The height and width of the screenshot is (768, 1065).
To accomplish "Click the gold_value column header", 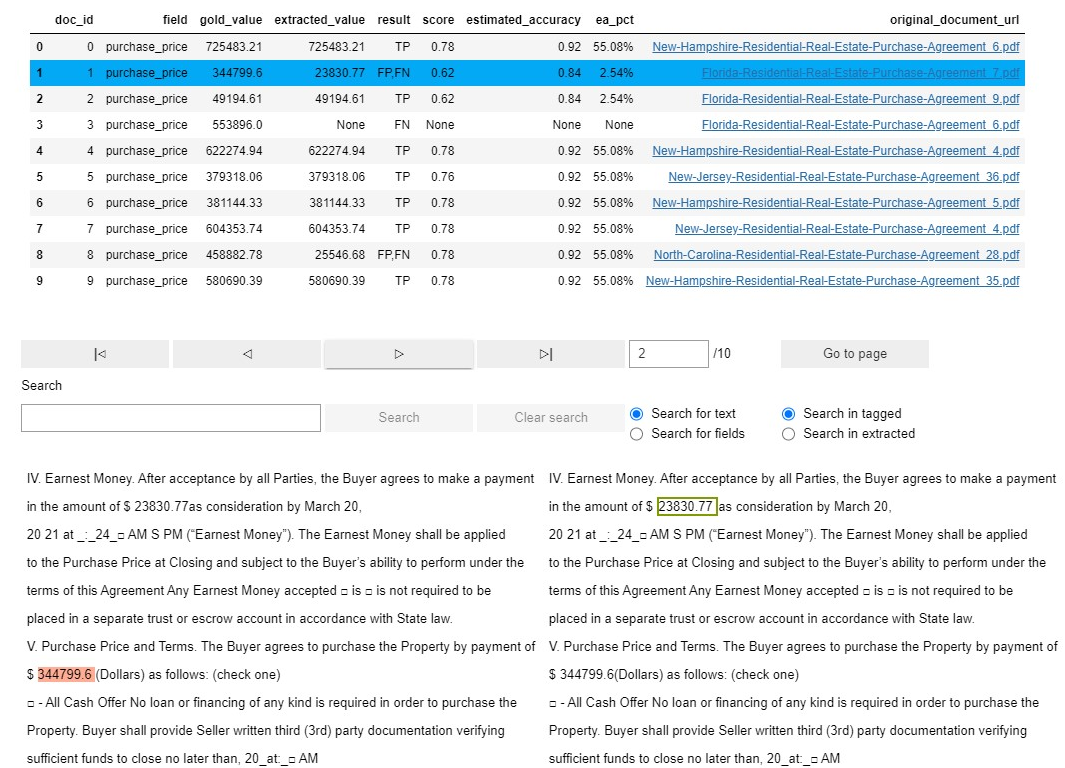I will pos(231,20).
